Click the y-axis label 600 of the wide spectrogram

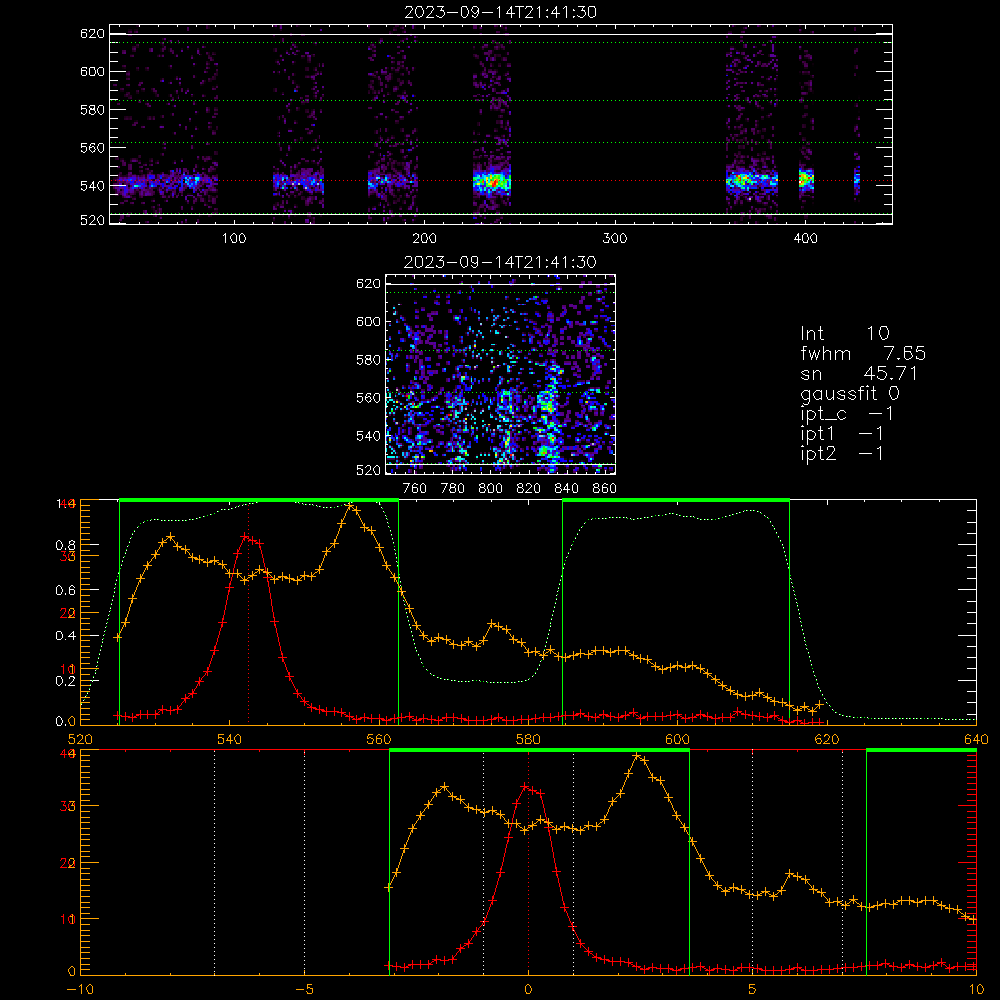coord(92,71)
